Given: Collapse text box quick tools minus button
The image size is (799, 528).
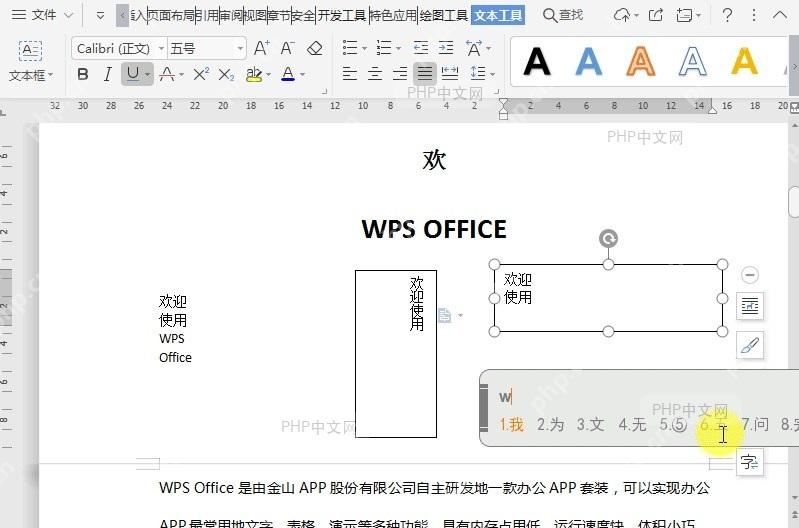Looking at the screenshot, I should [x=750, y=275].
